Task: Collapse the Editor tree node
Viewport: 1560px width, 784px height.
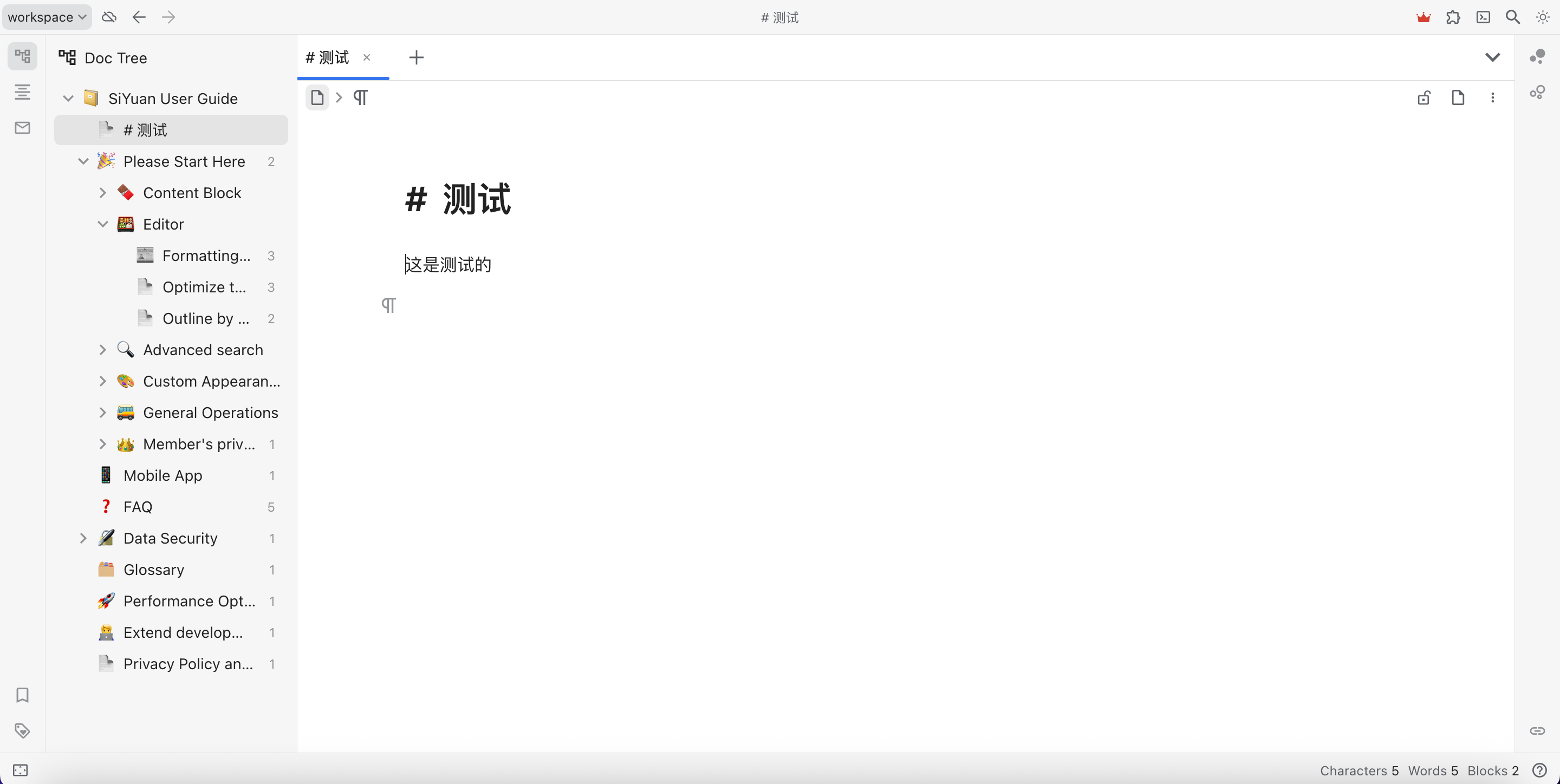Action: point(102,224)
